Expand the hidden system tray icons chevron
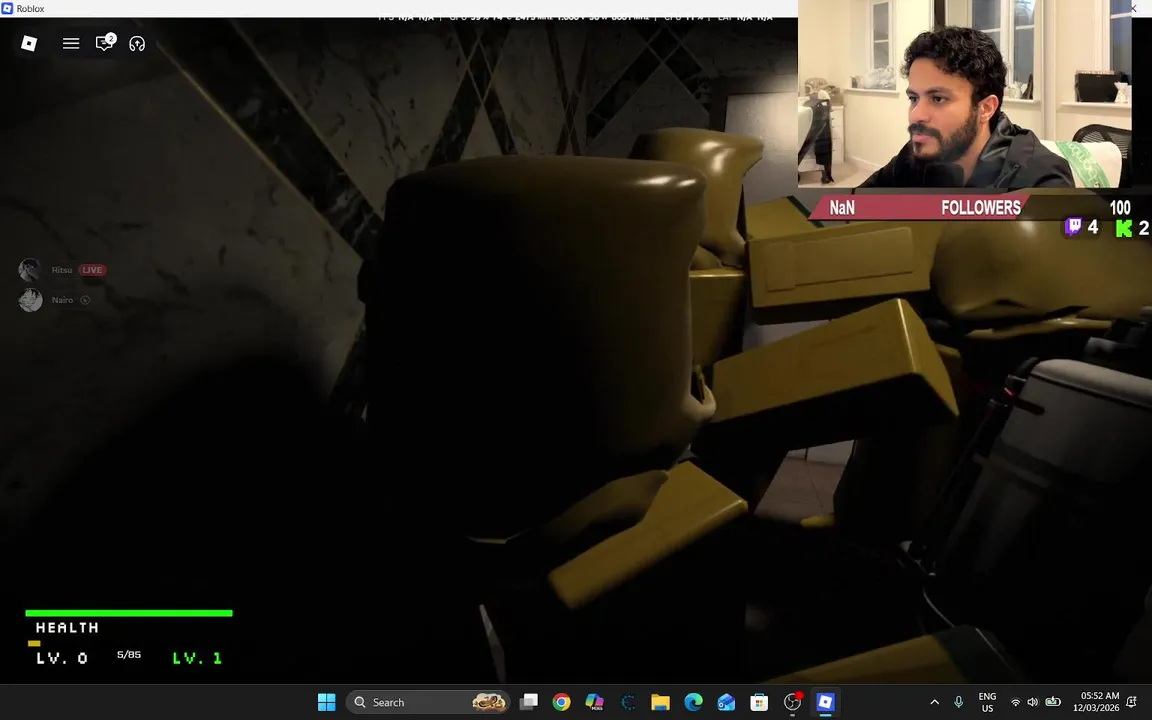The image size is (1152, 720). (935, 702)
